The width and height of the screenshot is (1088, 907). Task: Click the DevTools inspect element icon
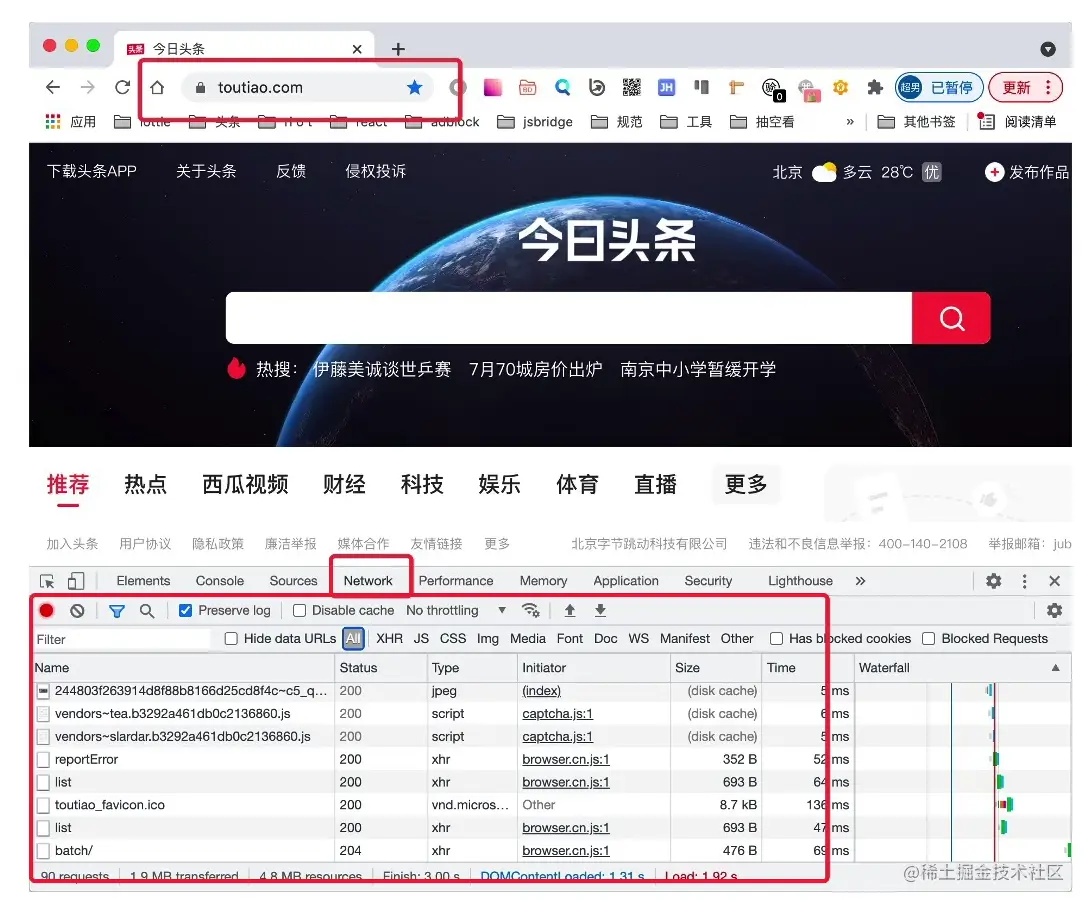(47, 582)
